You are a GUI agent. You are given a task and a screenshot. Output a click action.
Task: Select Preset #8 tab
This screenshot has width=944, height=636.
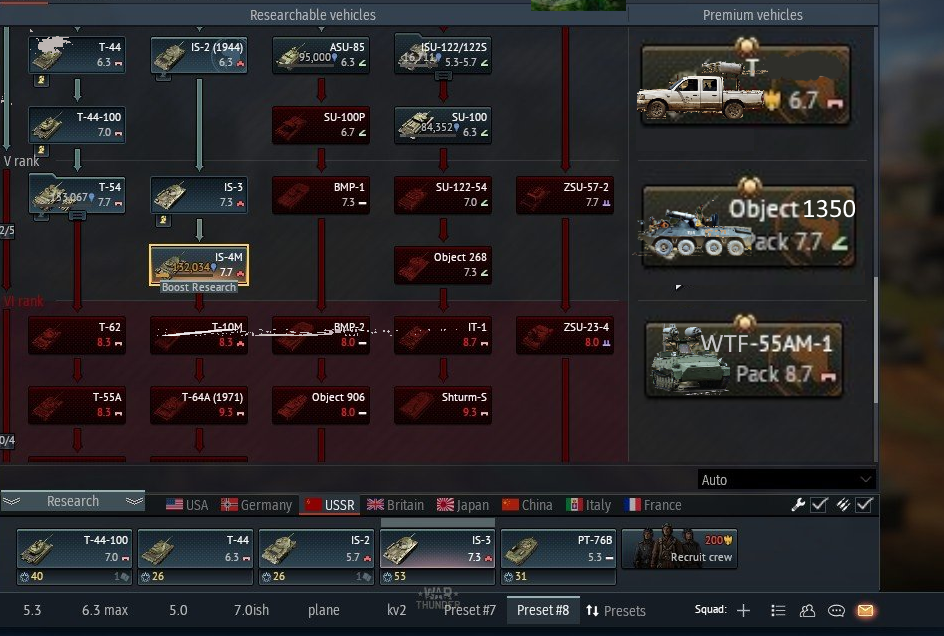pyautogui.click(x=542, y=610)
